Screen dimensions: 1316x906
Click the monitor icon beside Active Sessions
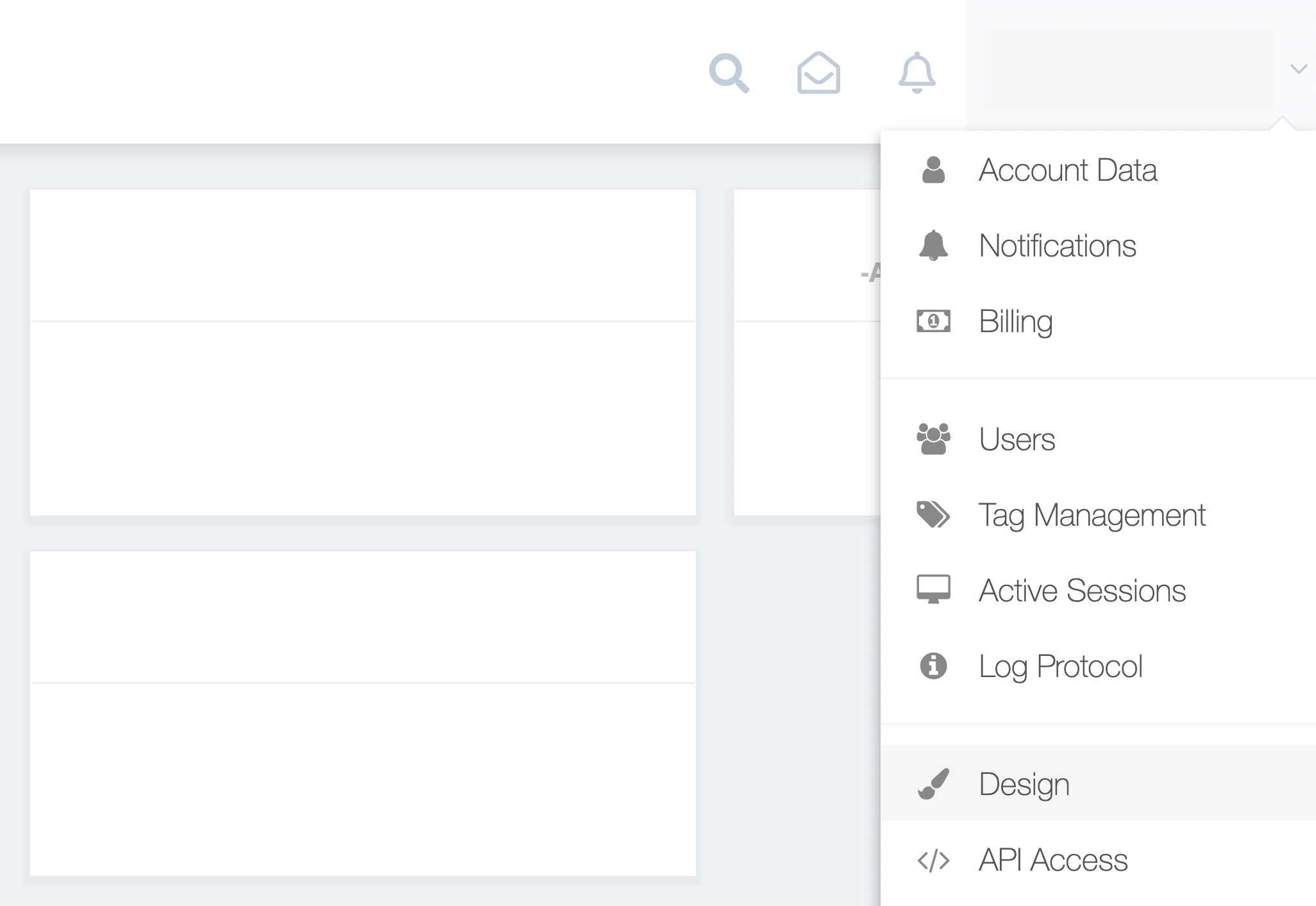click(933, 590)
